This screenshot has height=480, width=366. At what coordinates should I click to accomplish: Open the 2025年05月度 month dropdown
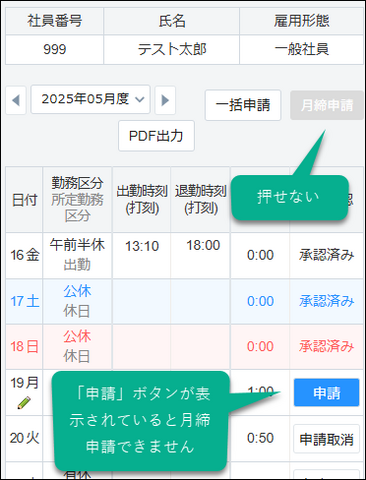coord(90,99)
